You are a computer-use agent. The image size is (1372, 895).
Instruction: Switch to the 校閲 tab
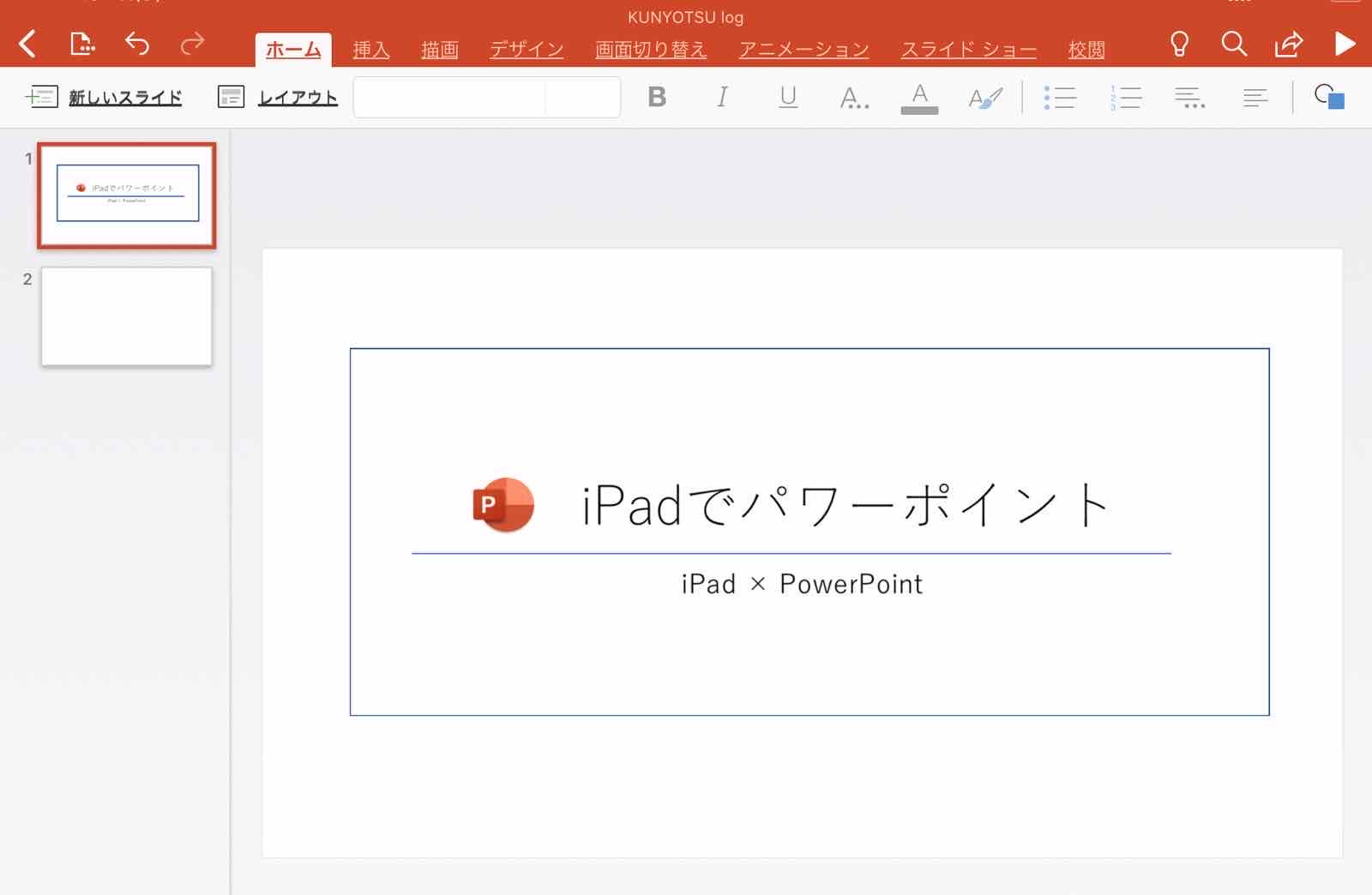[x=1086, y=50]
